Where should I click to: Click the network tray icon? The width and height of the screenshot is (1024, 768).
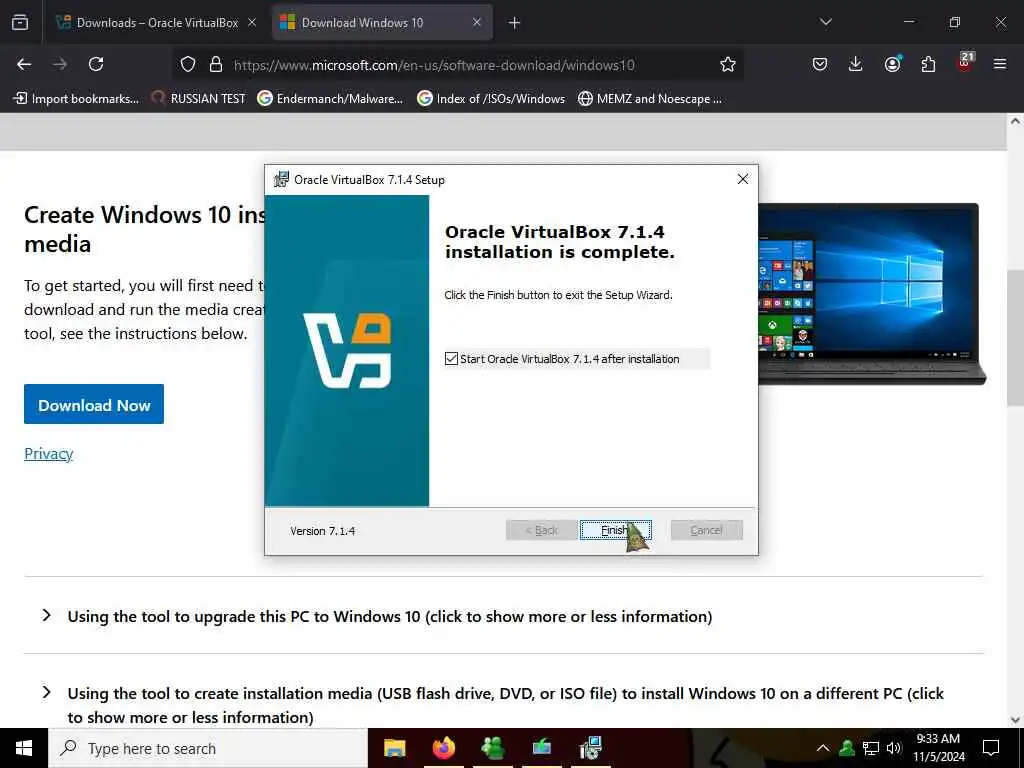pyautogui.click(x=871, y=748)
